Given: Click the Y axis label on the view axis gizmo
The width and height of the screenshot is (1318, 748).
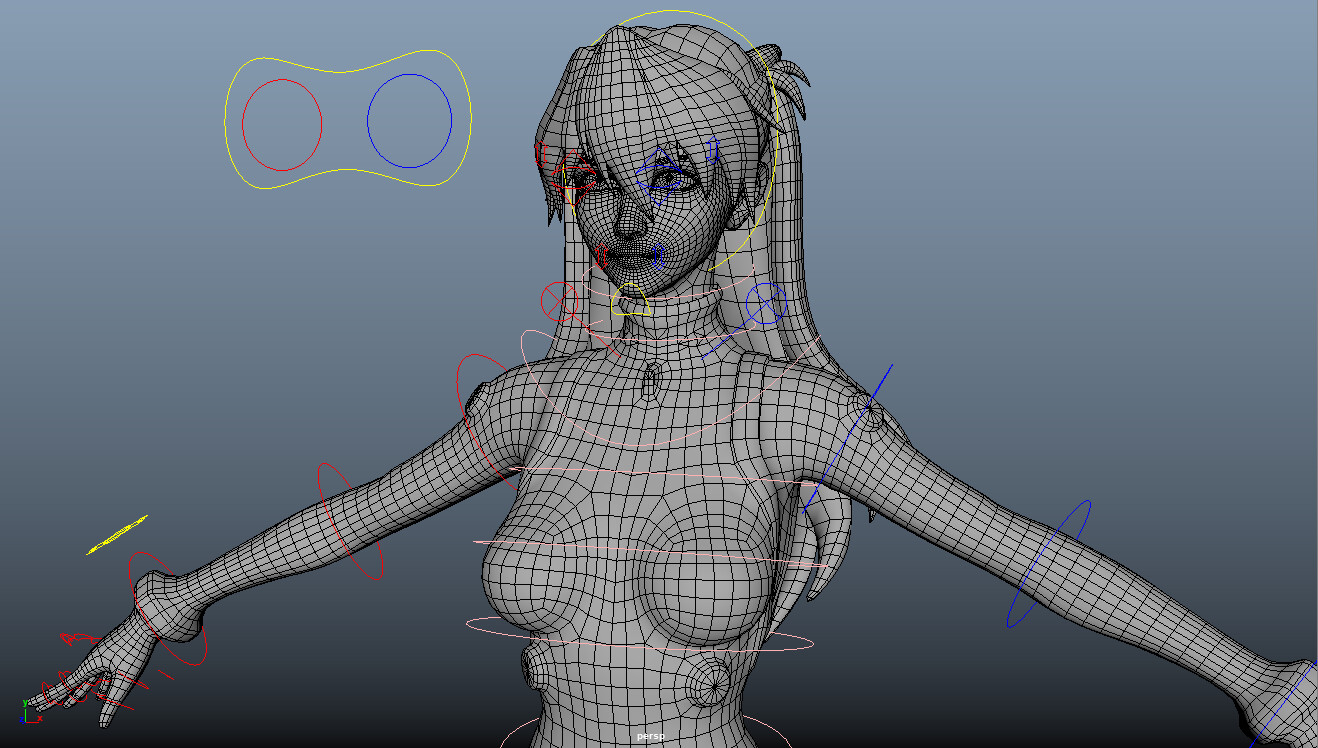Looking at the screenshot, I should 25,703.
